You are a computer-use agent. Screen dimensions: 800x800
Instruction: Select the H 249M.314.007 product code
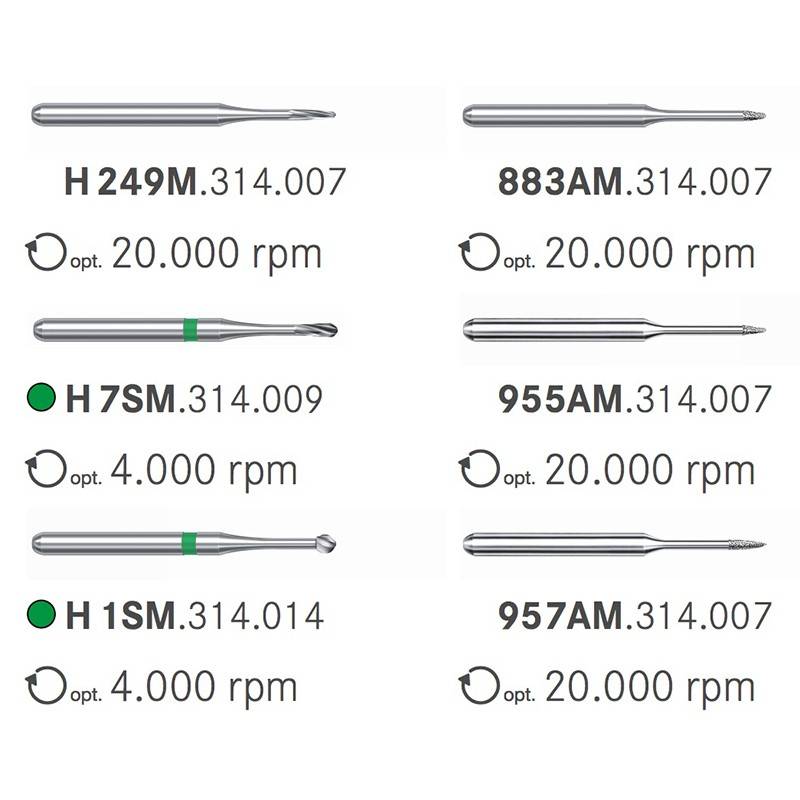[205, 182]
